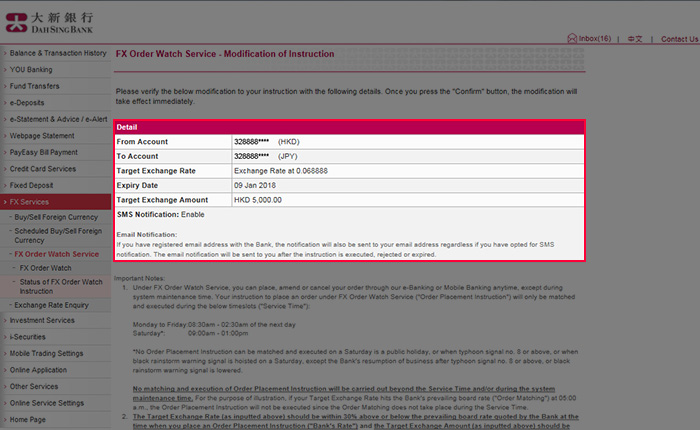700x430 pixels.
Task: Click the Expiry Date label
Action: point(137,185)
